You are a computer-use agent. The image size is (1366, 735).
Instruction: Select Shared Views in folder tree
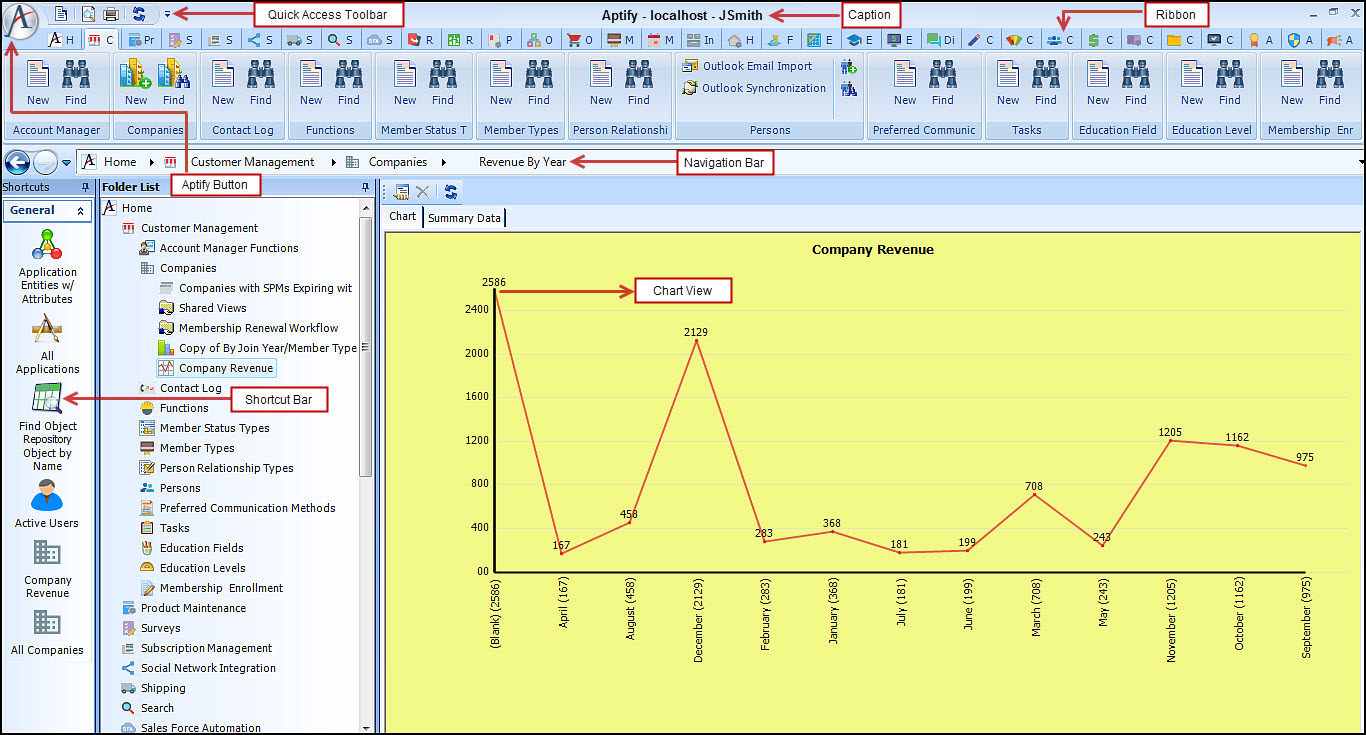click(x=212, y=308)
